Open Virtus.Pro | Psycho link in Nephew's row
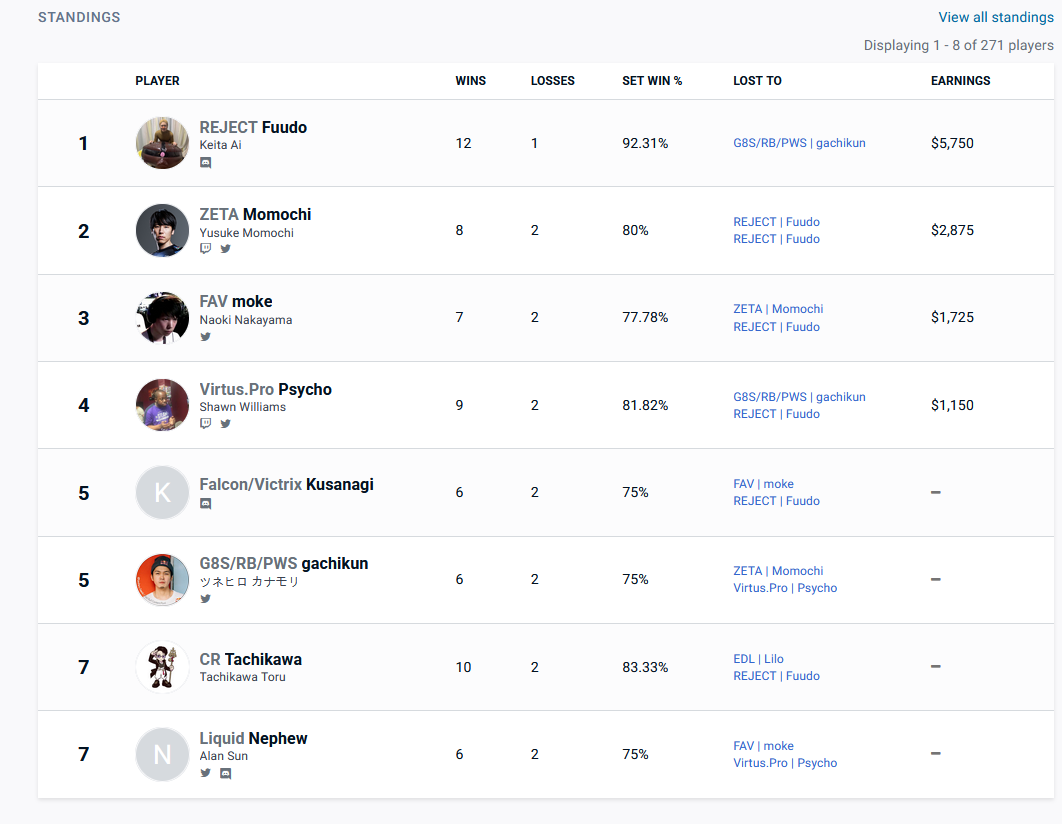Screen dimensions: 1062x824 [785, 763]
